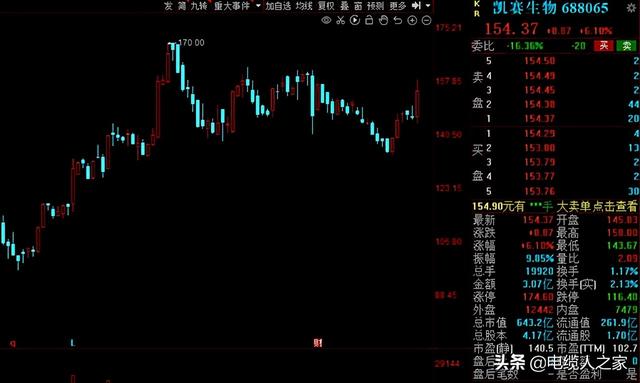Click the 叠 overlay option
640x383 pixels.
(x=345, y=6)
